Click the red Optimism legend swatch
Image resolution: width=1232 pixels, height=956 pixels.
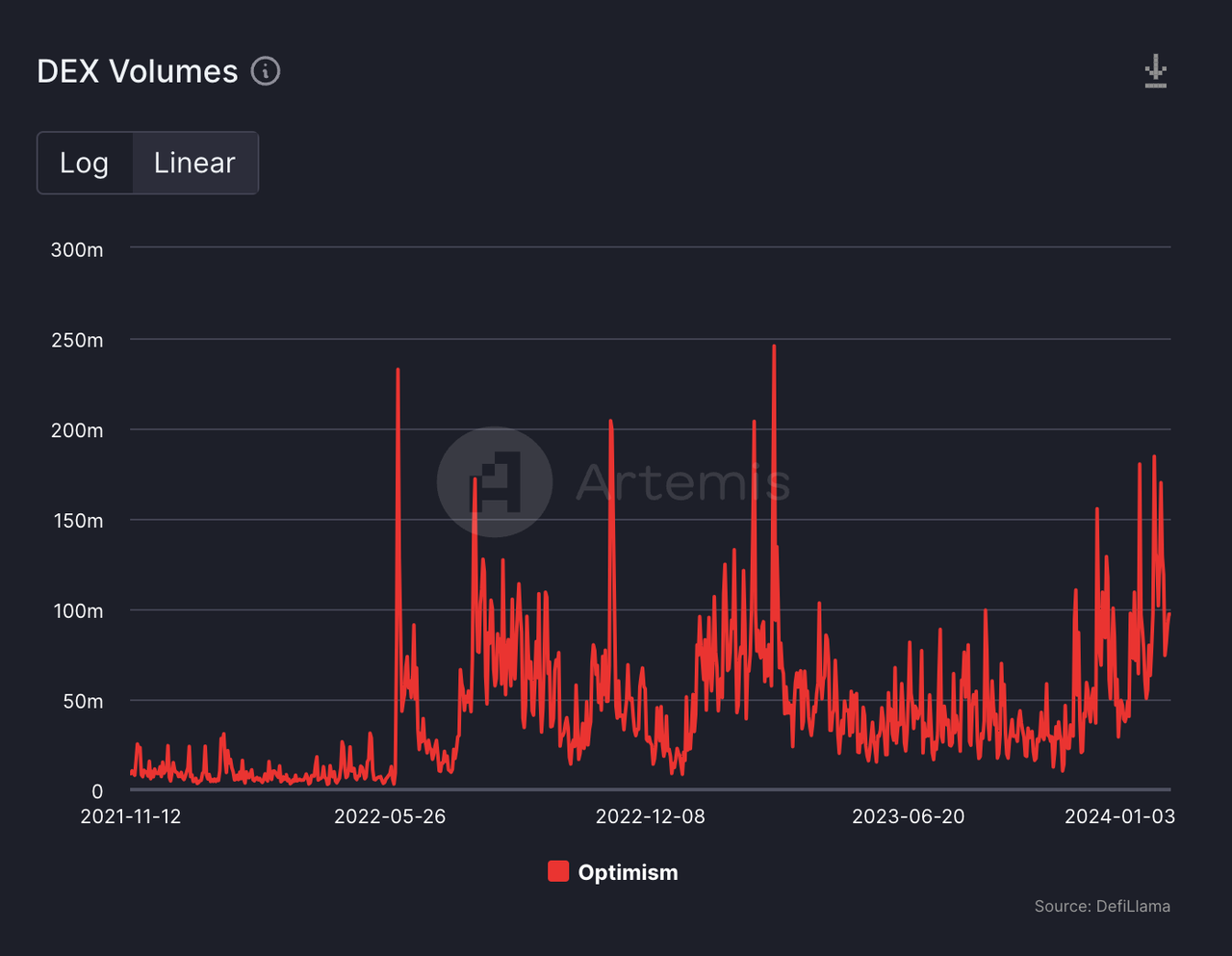pos(558,871)
